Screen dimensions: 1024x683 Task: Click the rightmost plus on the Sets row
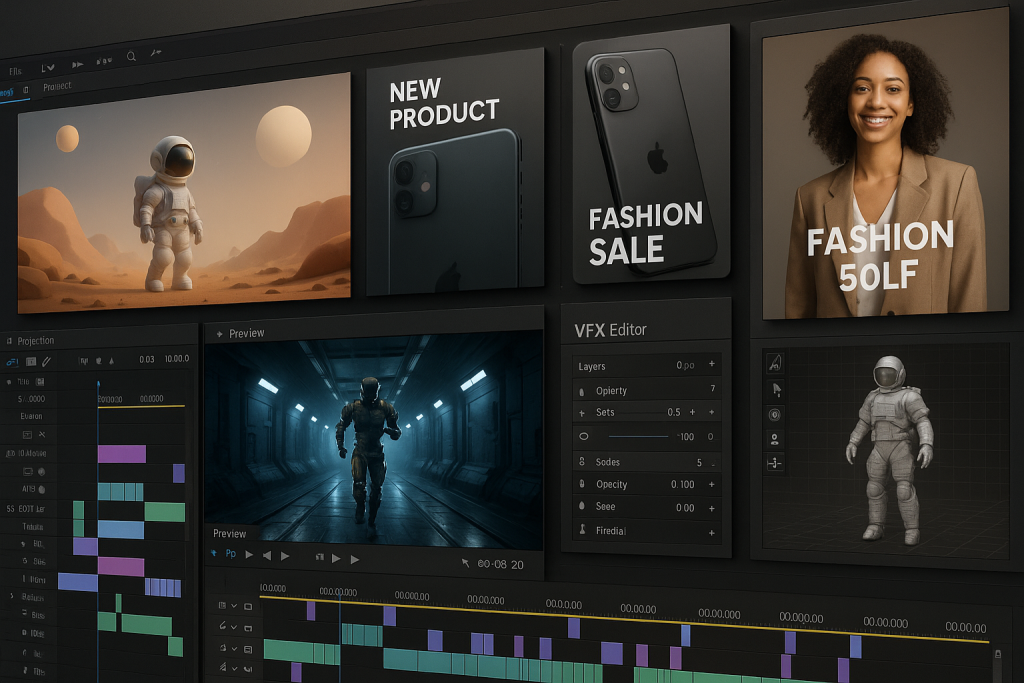712,412
